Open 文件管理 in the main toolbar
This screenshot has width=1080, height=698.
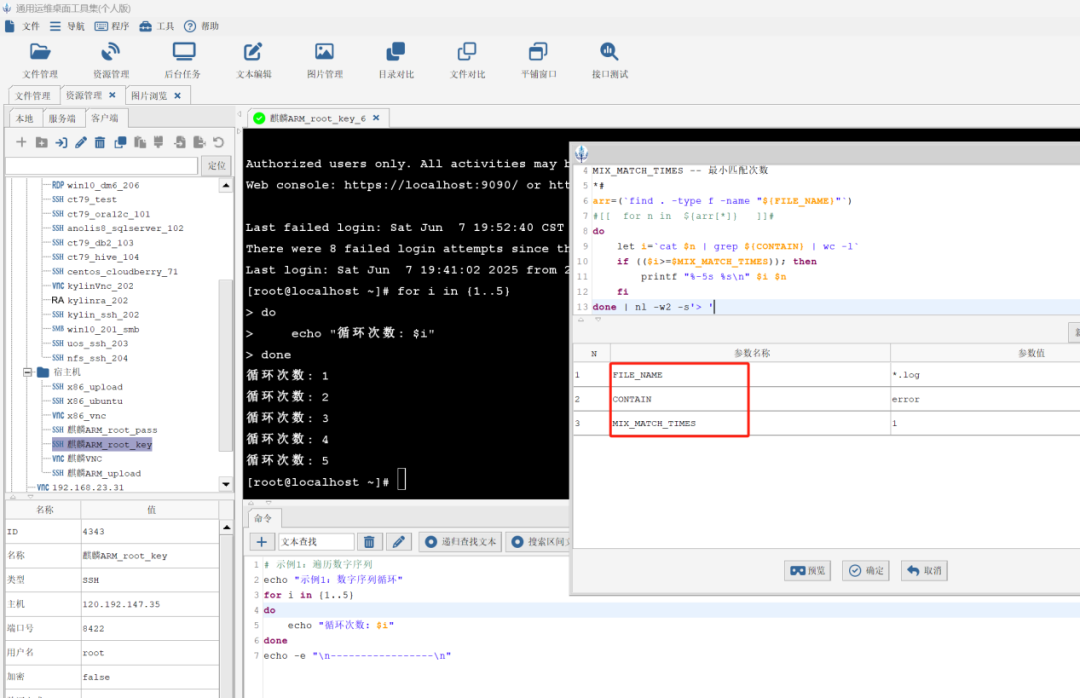tap(40, 59)
